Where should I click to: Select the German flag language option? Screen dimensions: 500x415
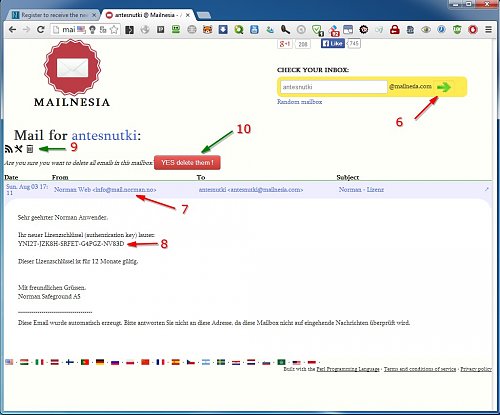(100, 362)
